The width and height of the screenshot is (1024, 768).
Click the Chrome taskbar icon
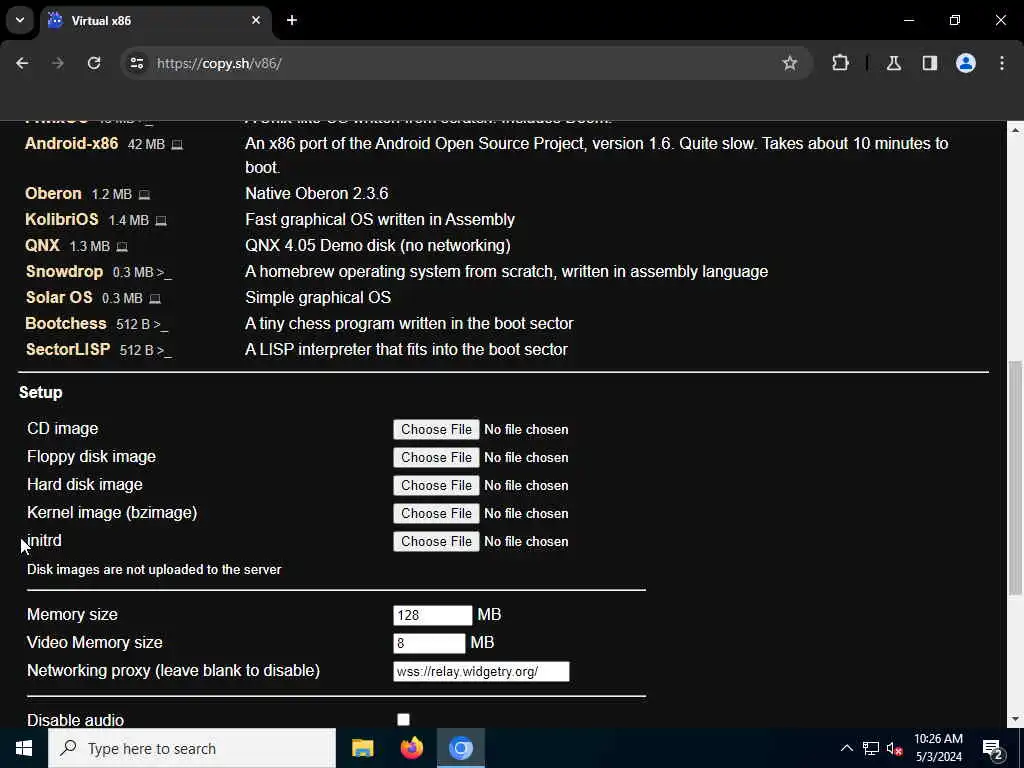tap(460, 748)
